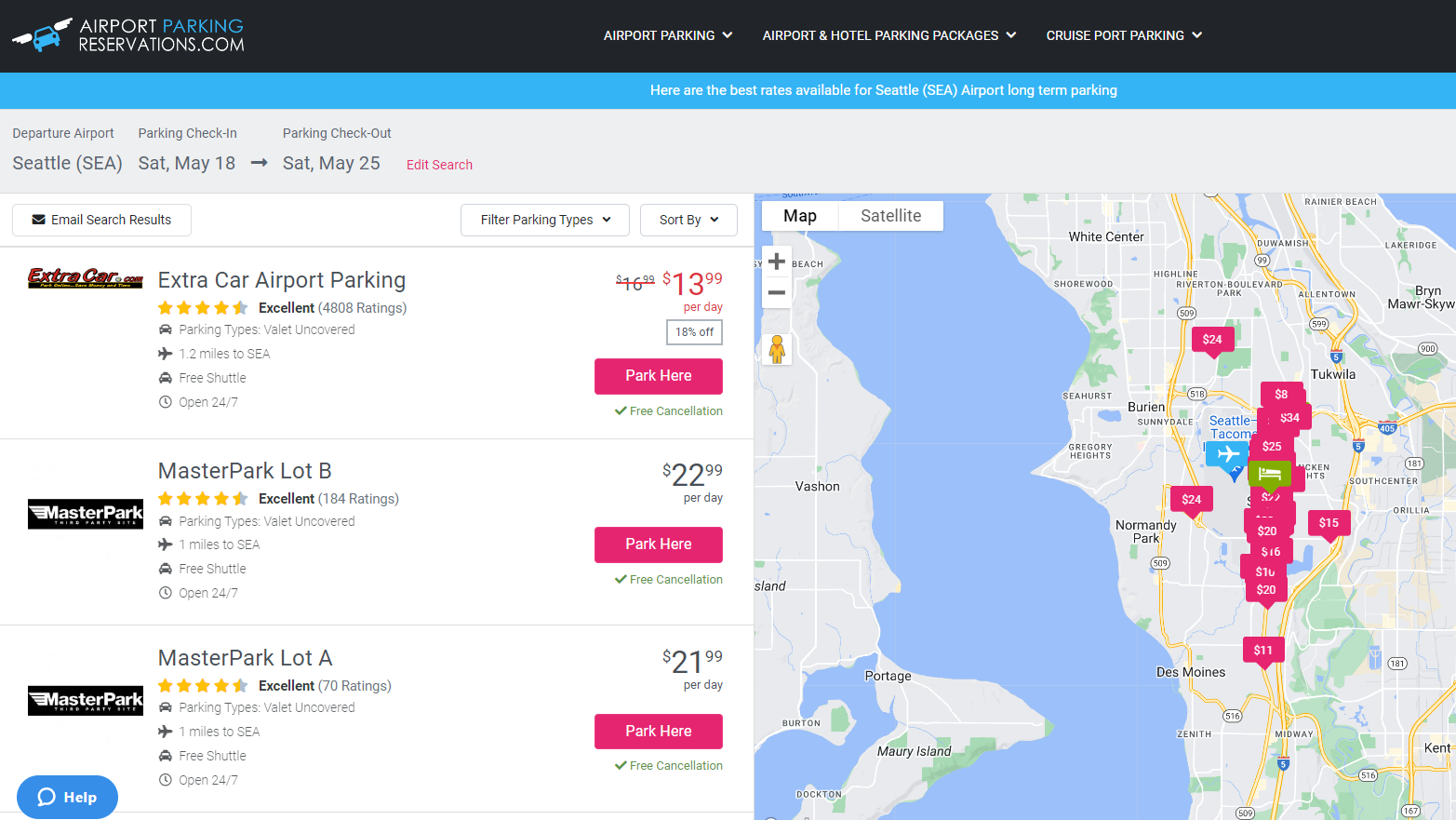Image resolution: width=1456 pixels, height=820 pixels.
Task: Select the green hotel marker on map
Action: (x=1271, y=475)
